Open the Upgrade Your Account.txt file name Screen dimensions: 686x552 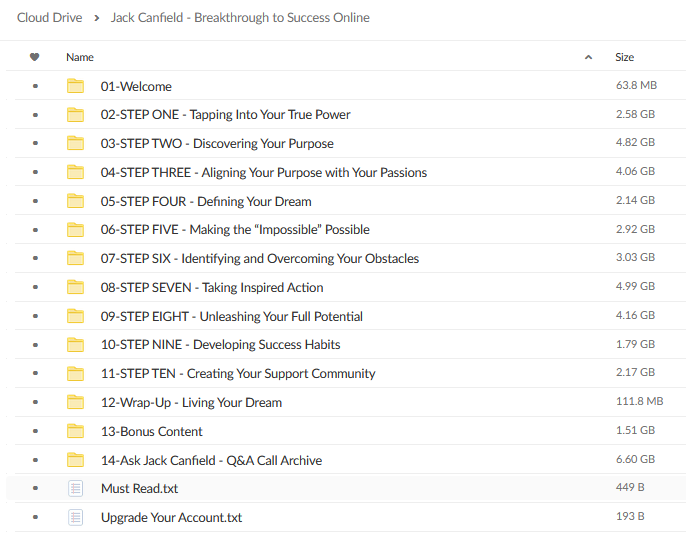tap(172, 517)
